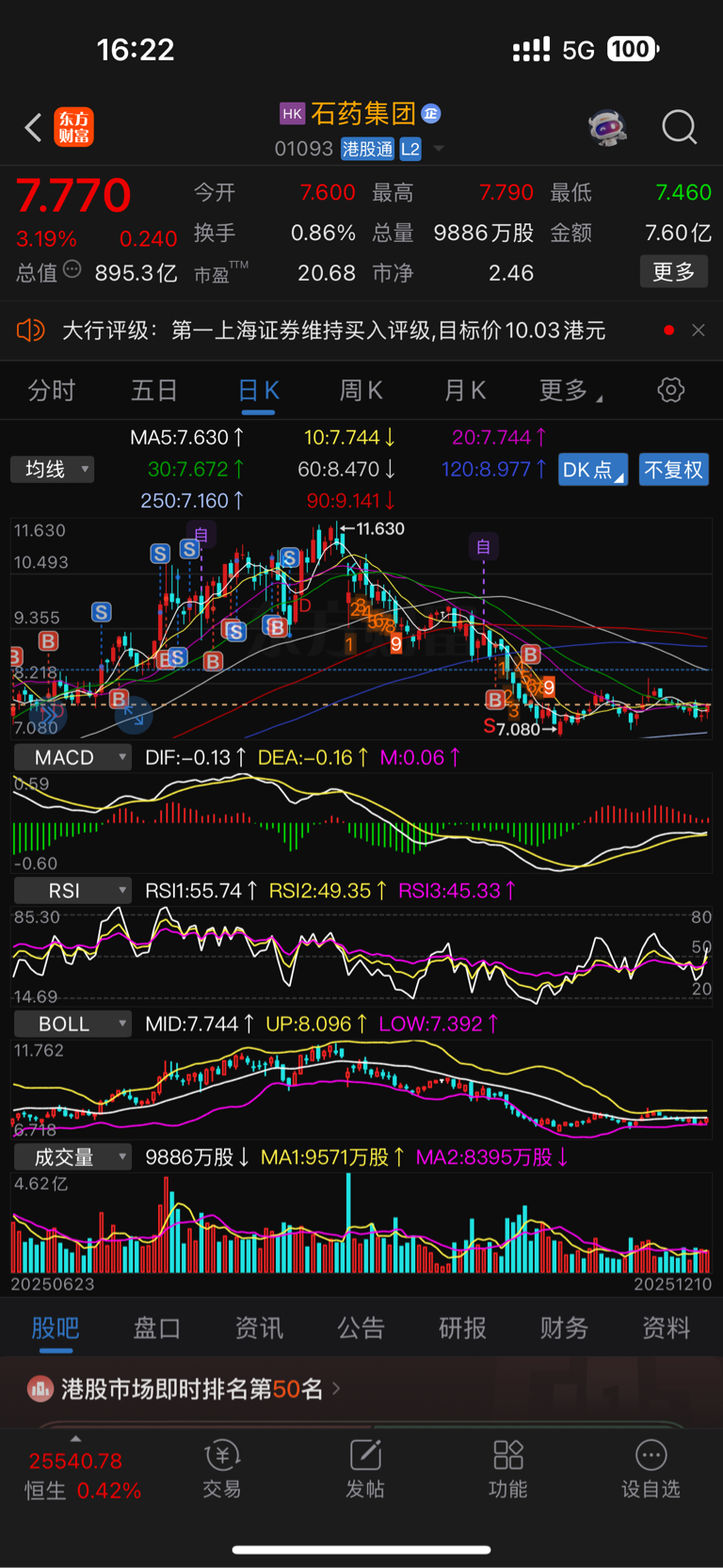
Task: Tap the blue 正 badge beside stock name
Action: click(431, 114)
